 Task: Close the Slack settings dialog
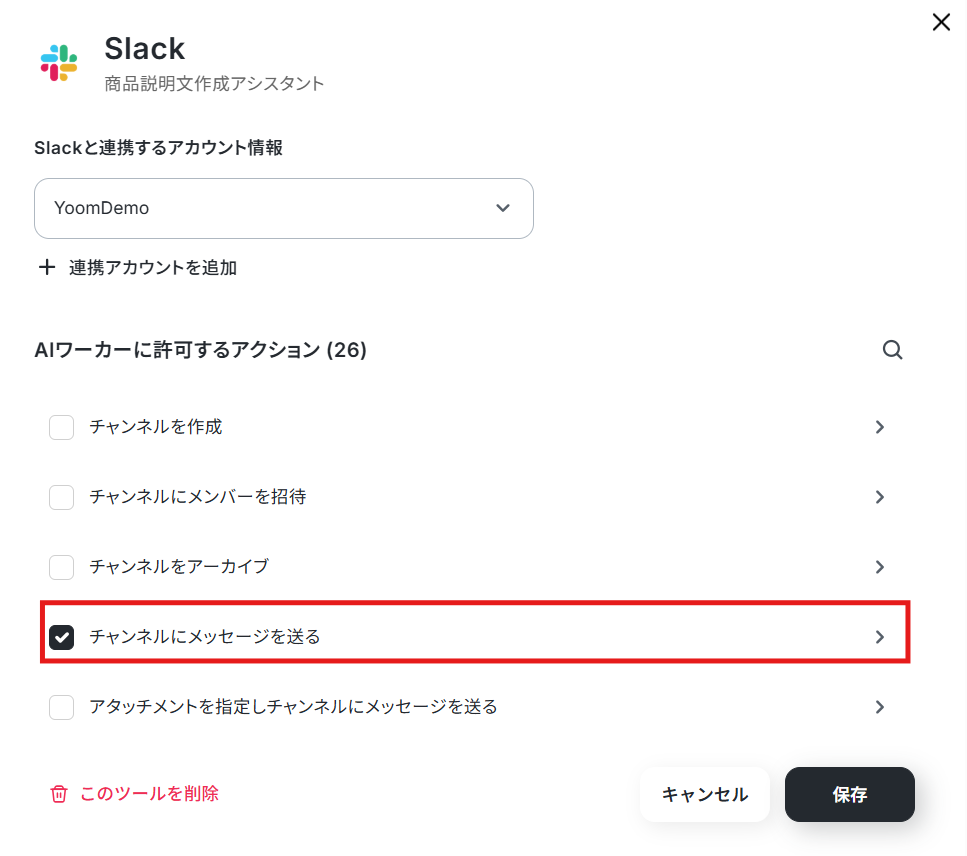click(x=941, y=23)
